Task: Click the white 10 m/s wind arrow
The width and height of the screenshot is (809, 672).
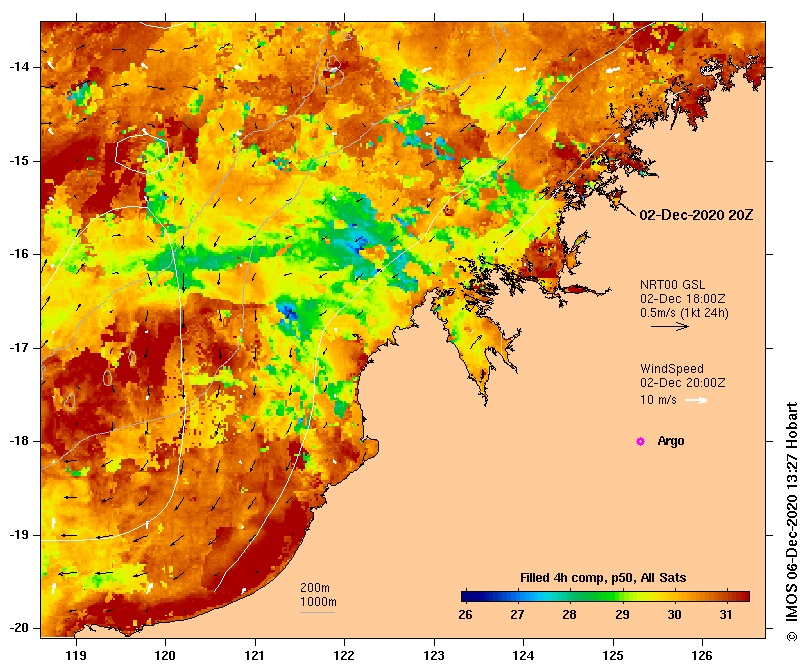Action: click(696, 400)
